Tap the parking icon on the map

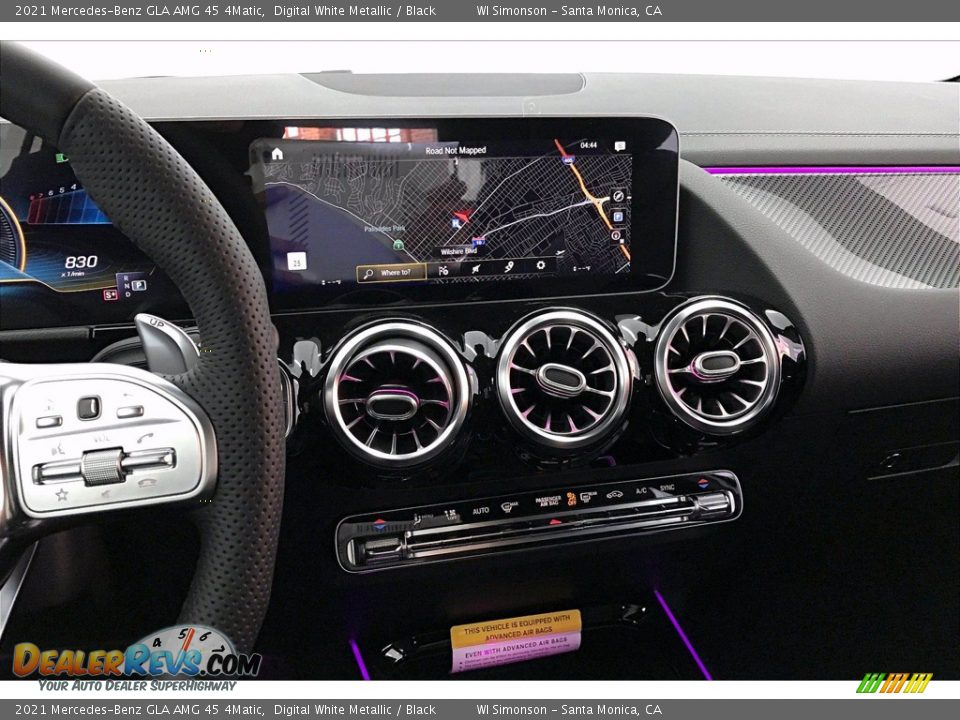tap(618, 217)
